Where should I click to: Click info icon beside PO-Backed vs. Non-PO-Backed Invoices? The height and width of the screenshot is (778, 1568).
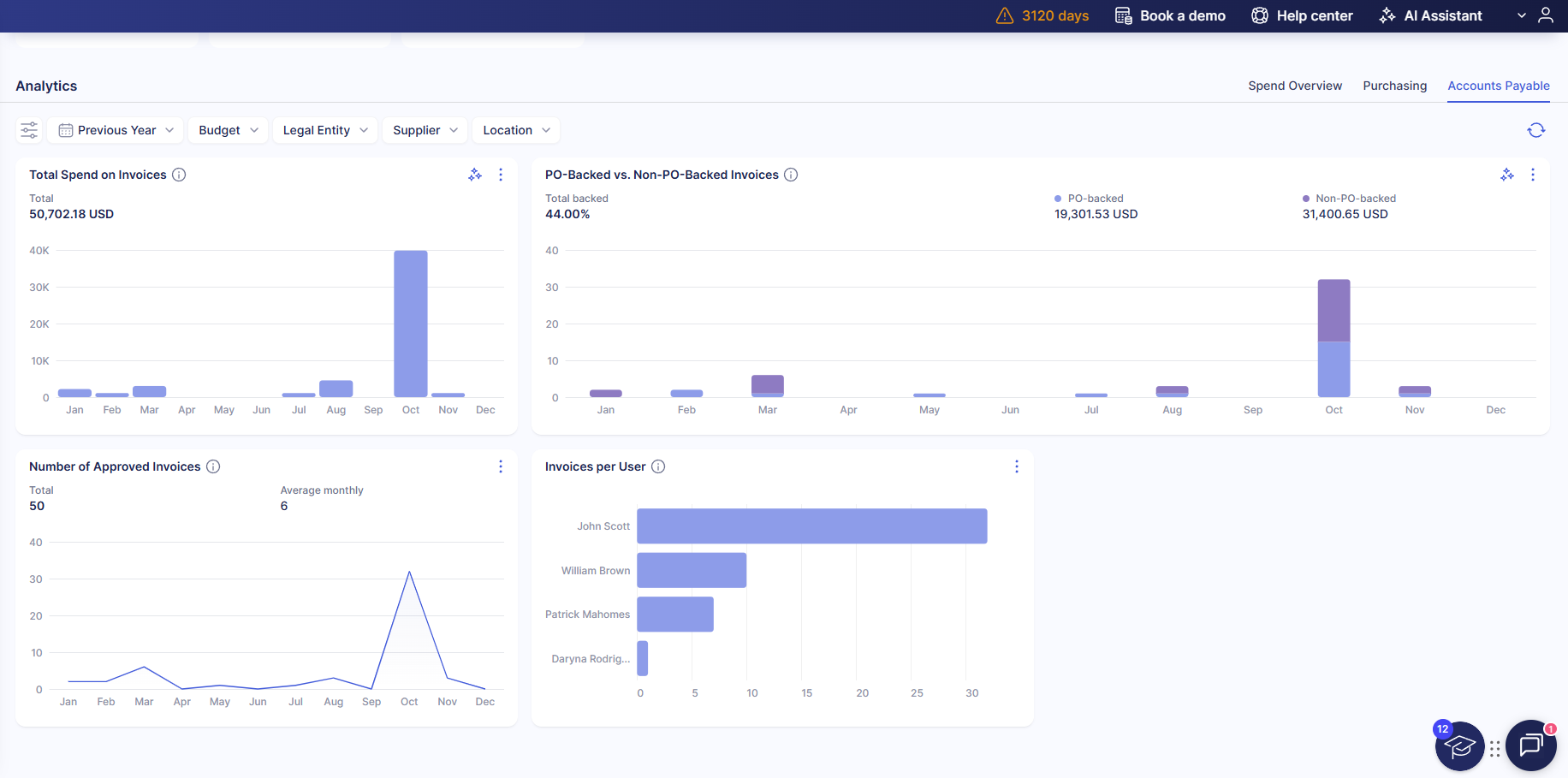pyautogui.click(x=791, y=175)
